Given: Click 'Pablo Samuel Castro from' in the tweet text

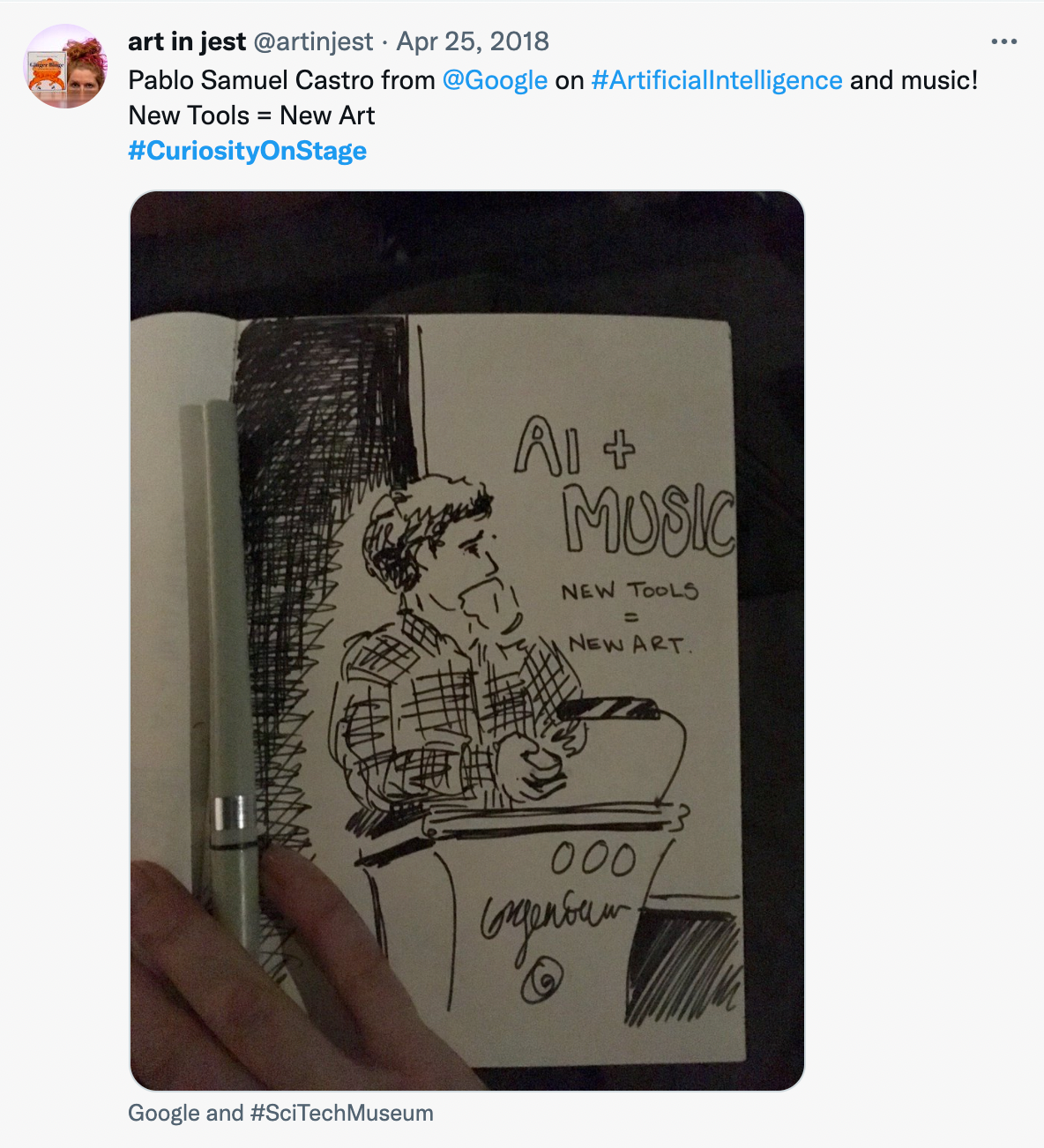Looking at the screenshot, I should (281, 80).
